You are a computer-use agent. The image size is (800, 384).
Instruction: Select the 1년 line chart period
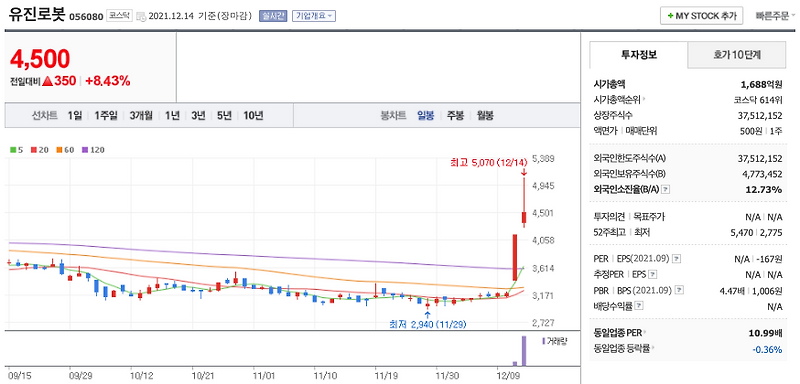(x=172, y=115)
